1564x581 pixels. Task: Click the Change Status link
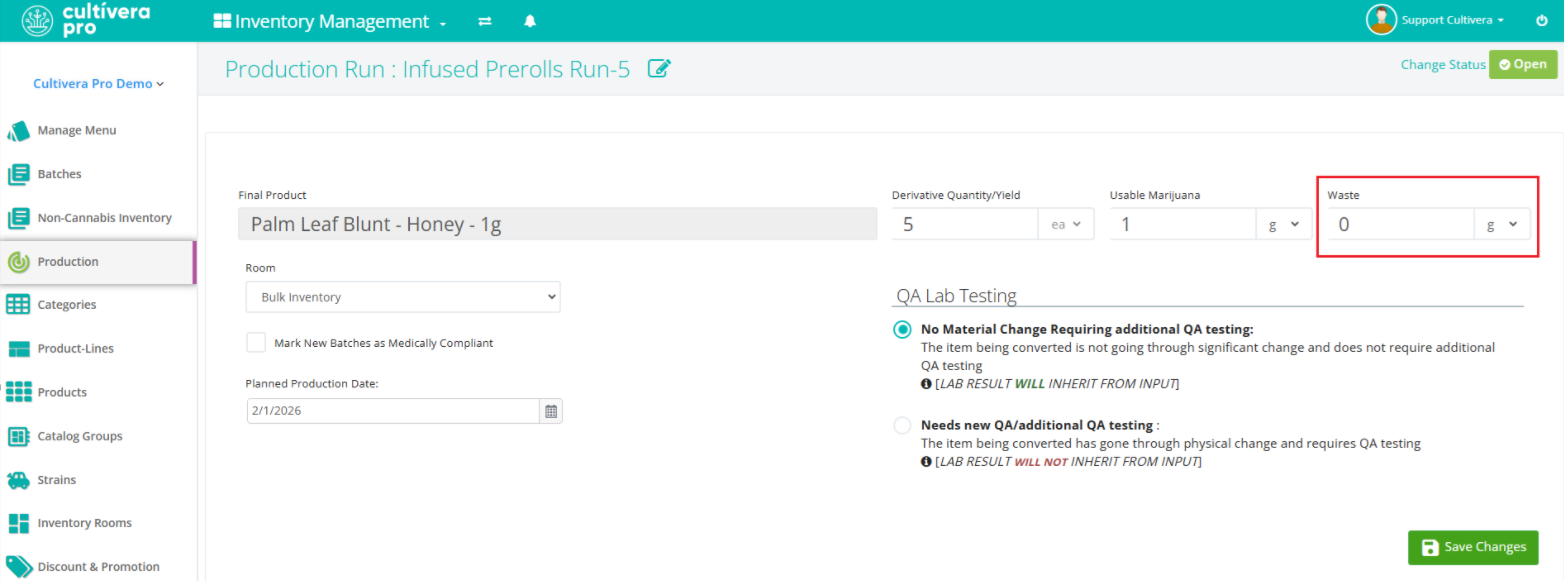point(1443,64)
